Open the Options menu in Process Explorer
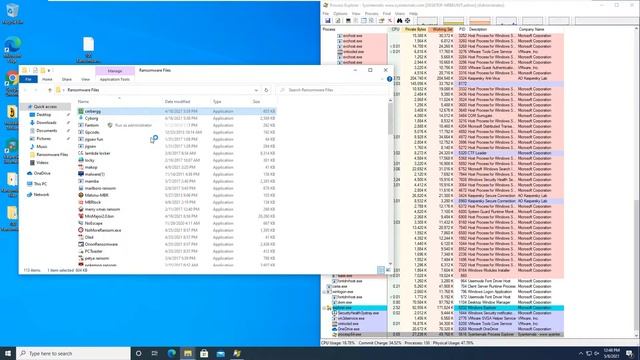The image size is (640, 360). (340, 13)
